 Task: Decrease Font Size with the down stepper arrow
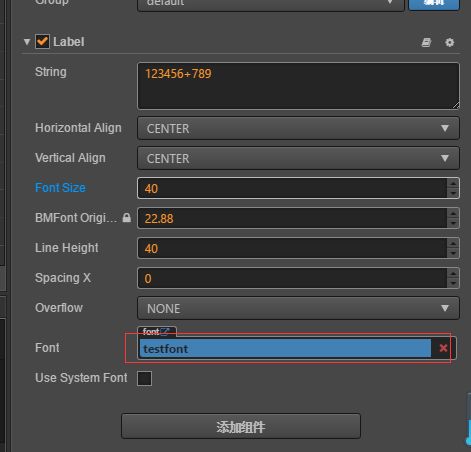(453, 193)
